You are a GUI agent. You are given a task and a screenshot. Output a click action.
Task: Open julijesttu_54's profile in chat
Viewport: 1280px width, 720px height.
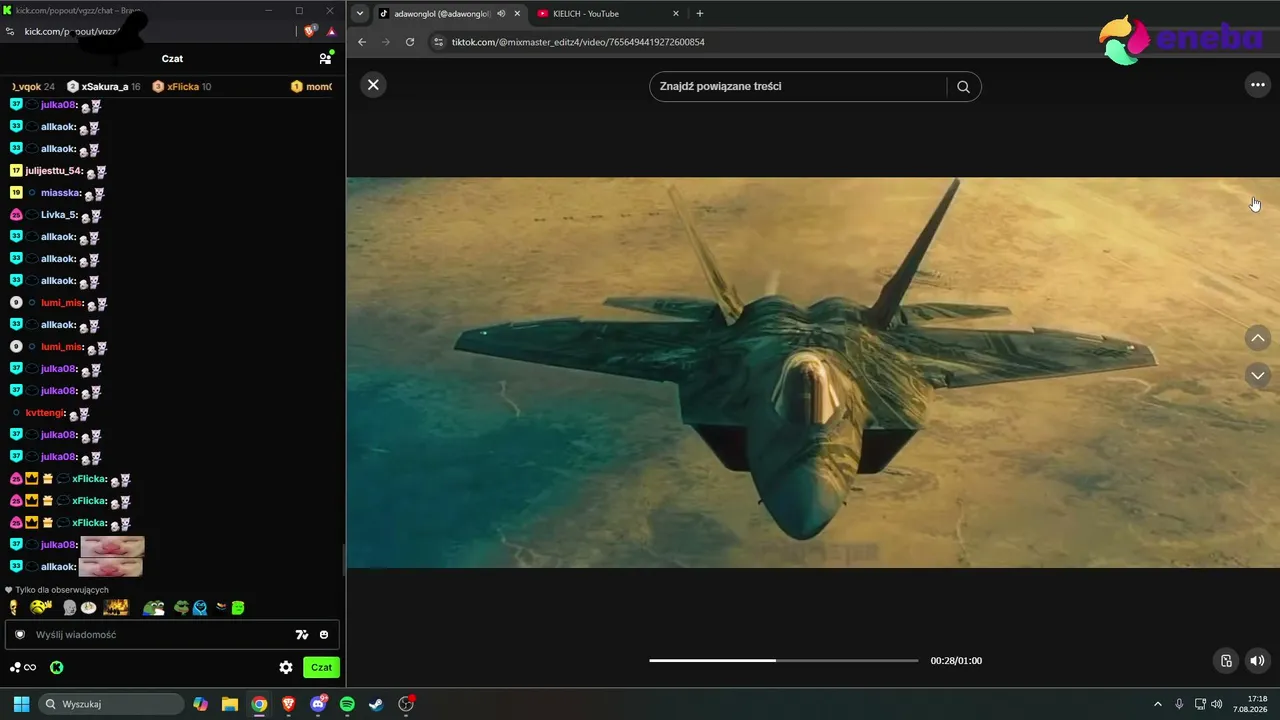(54, 171)
